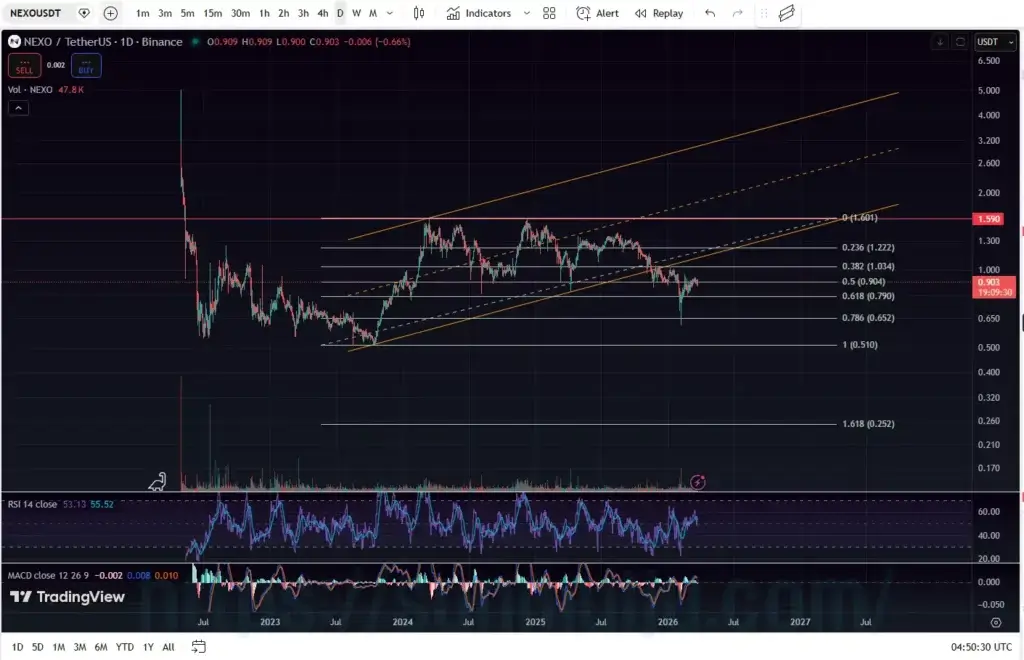Open the USDT currency dropdown
This screenshot has width=1024, height=660.
(x=995, y=42)
